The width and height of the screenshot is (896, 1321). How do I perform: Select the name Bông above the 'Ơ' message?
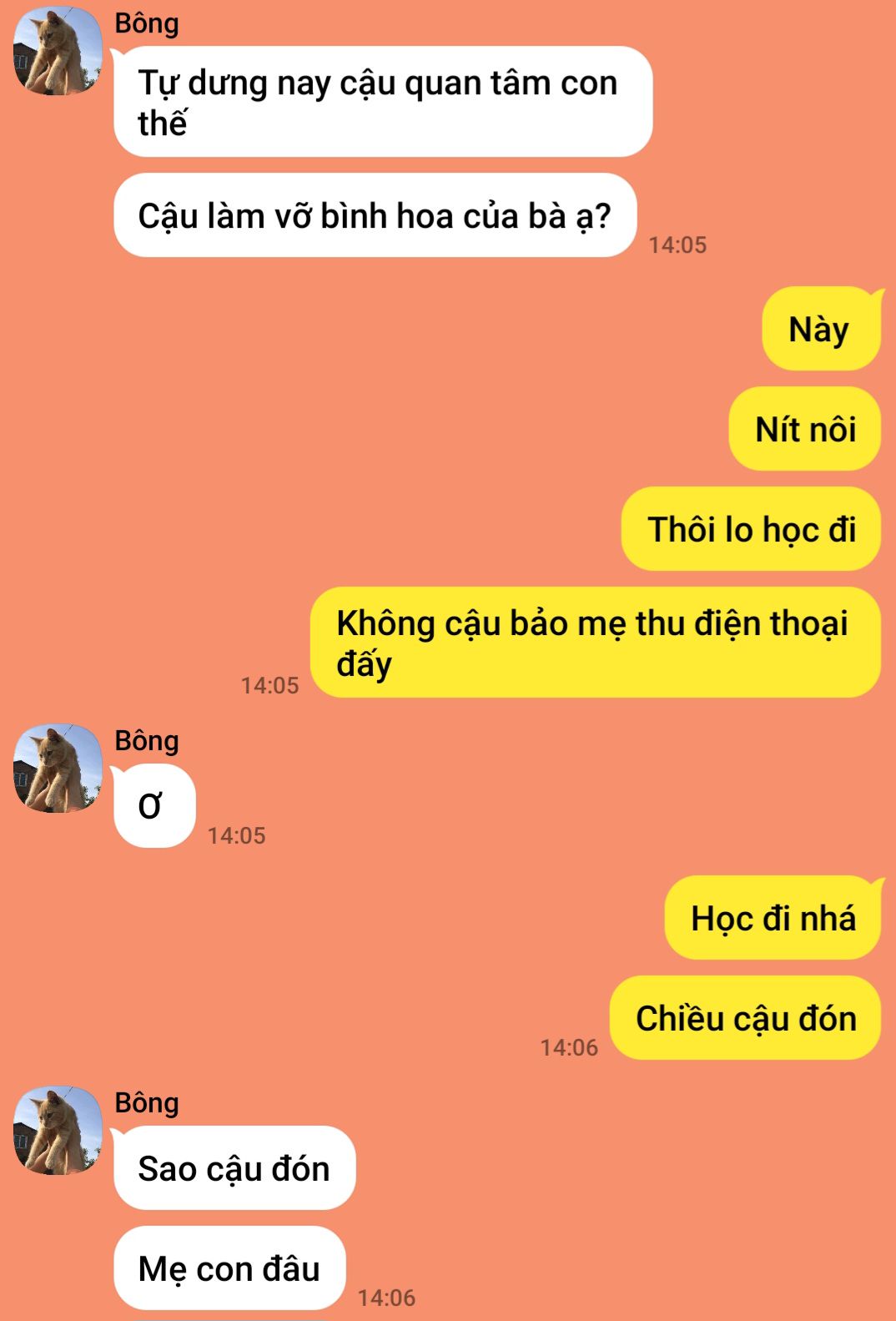pyautogui.click(x=147, y=741)
